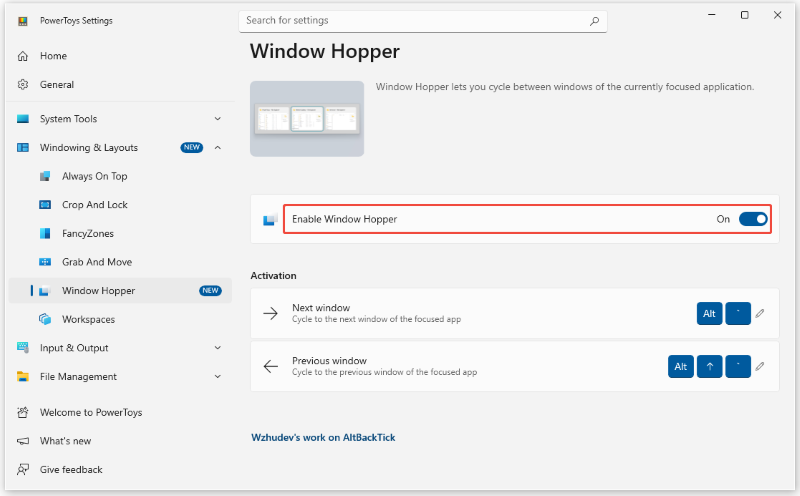Image resolution: width=800 pixels, height=496 pixels.
Task: Click the Input & Output keyboard icon
Action: pyautogui.click(x=22, y=348)
